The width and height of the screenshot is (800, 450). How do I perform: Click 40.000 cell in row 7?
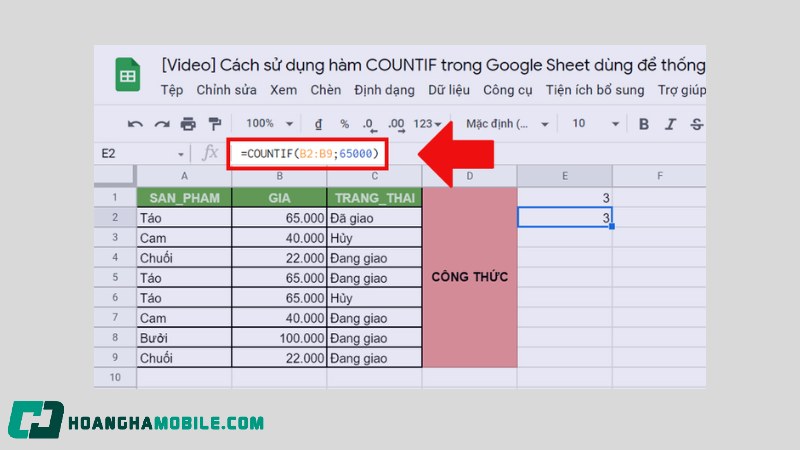tap(279, 318)
